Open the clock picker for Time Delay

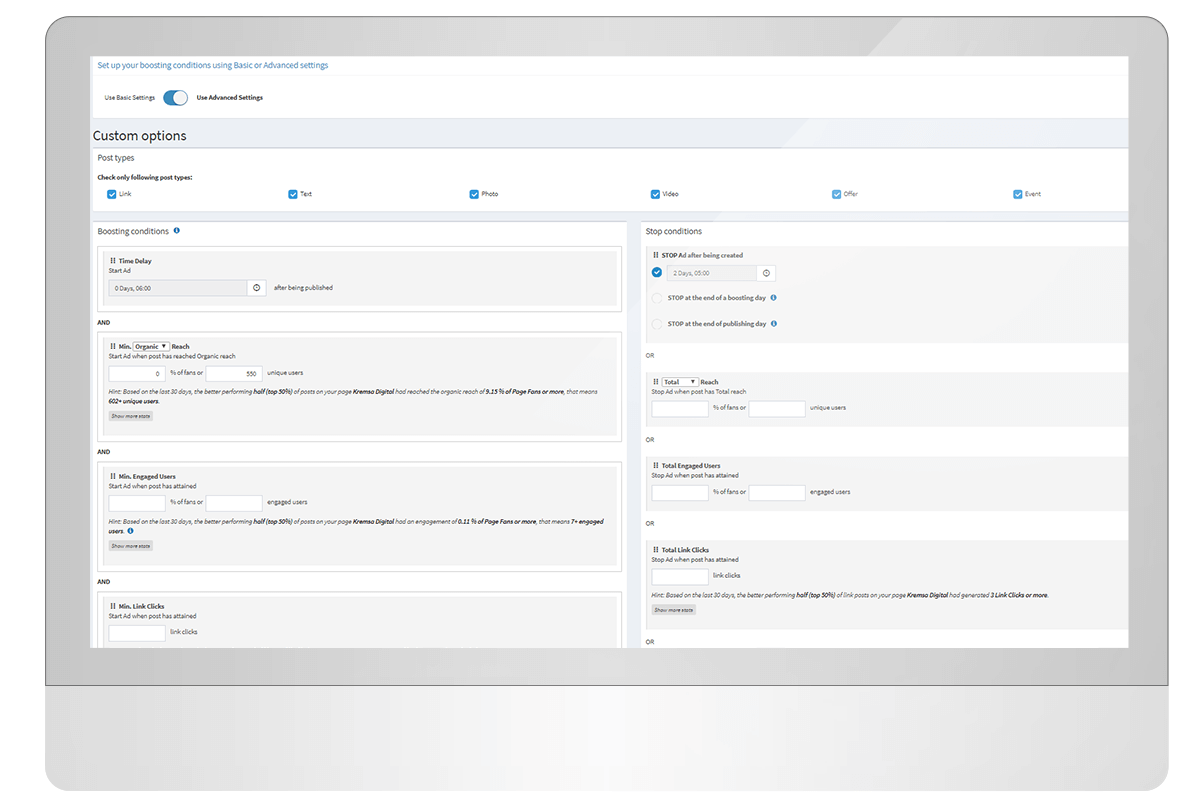257,288
